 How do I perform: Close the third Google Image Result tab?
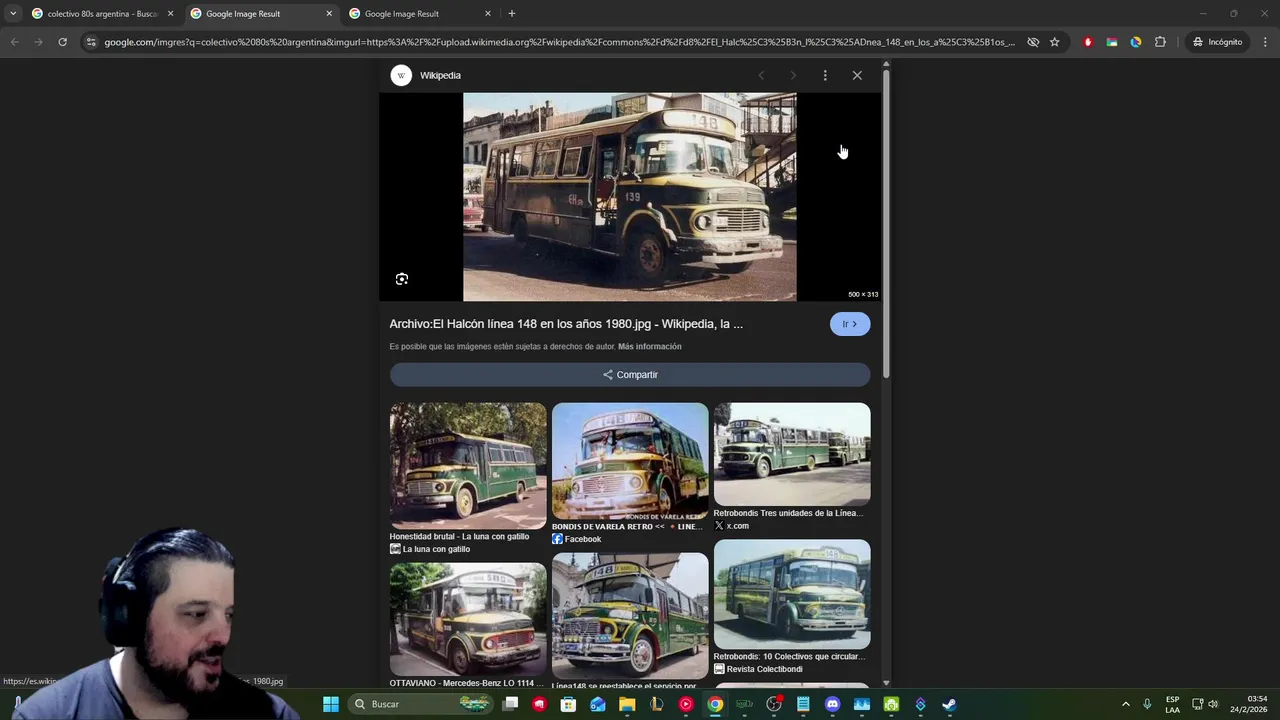pyautogui.click(x=488, y=14)
